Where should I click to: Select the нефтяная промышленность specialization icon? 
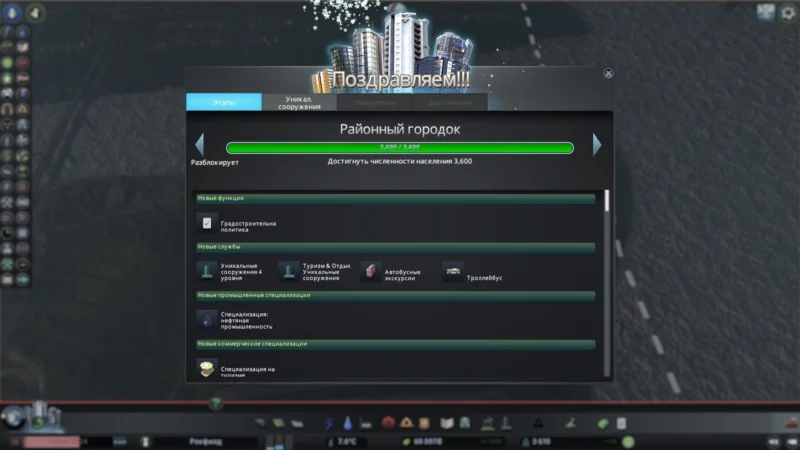(x=207, y=320)
